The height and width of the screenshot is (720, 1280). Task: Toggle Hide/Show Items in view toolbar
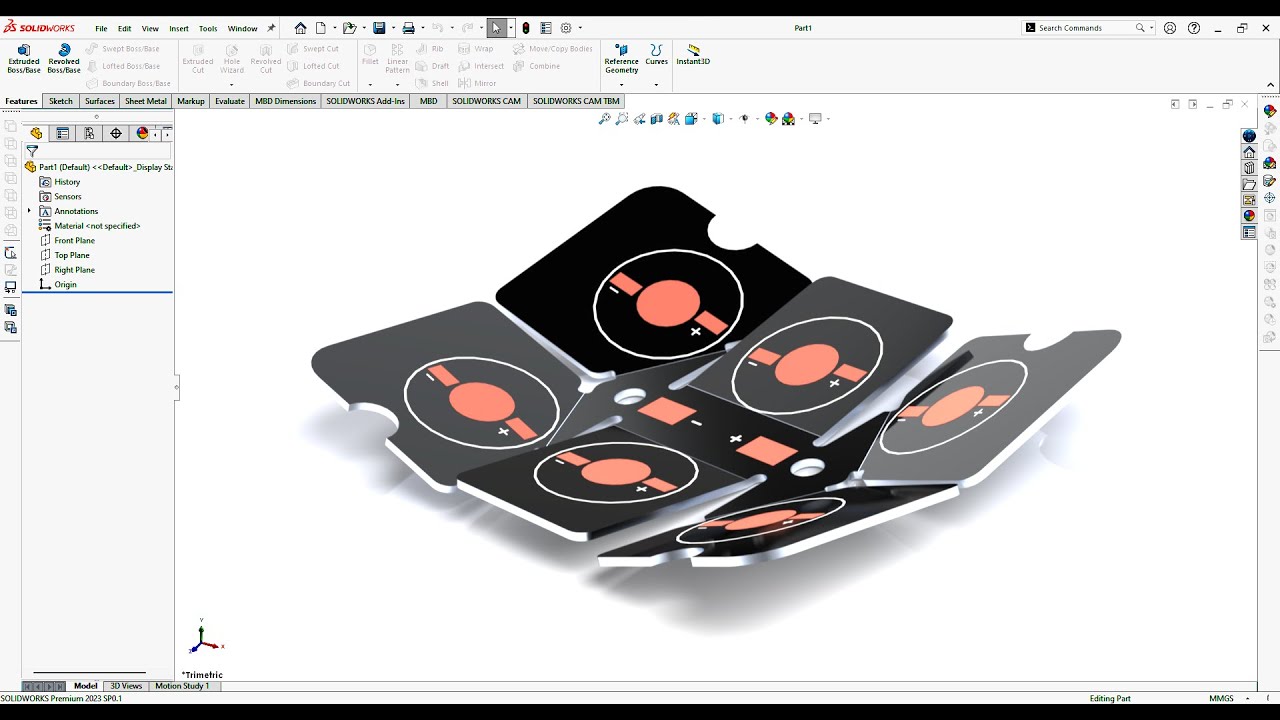[743, 119]
